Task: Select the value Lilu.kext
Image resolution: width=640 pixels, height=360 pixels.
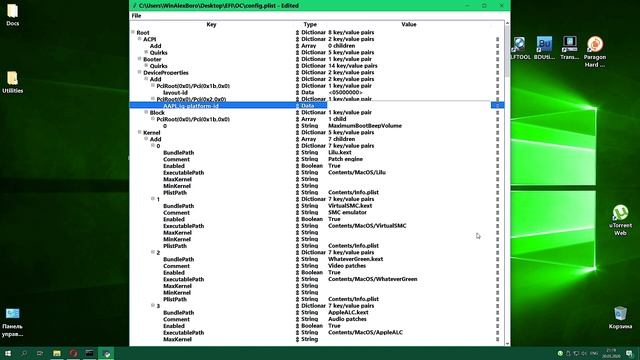Action: click(340, 153)
